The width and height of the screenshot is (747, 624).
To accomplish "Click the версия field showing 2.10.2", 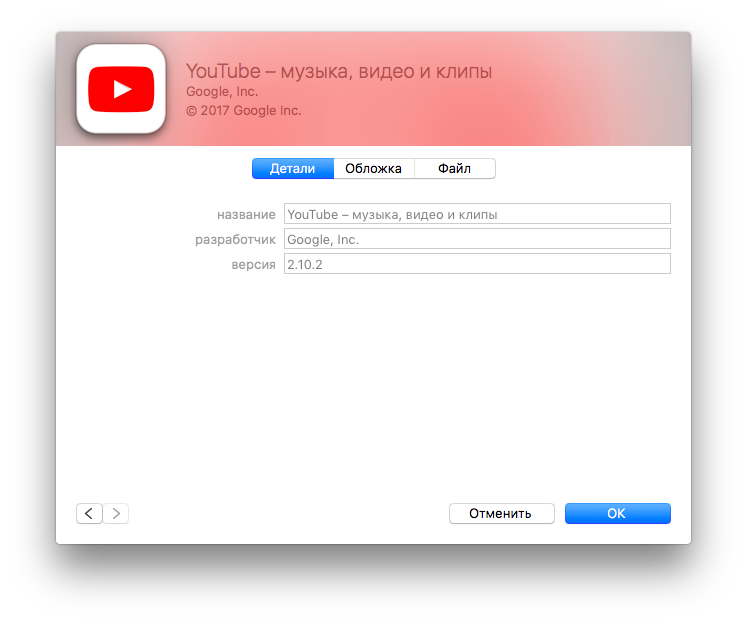I will [477, 264].
